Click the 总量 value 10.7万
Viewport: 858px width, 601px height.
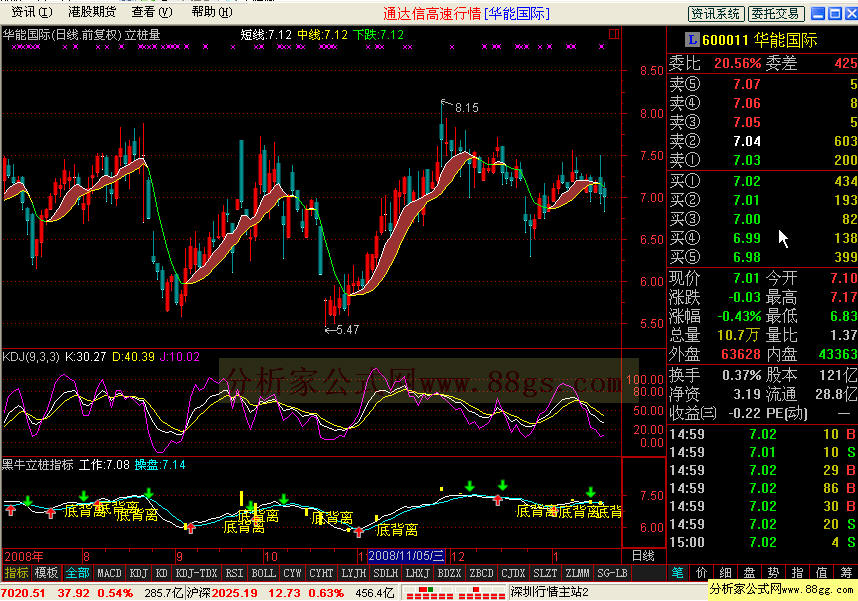coord(739,335)
